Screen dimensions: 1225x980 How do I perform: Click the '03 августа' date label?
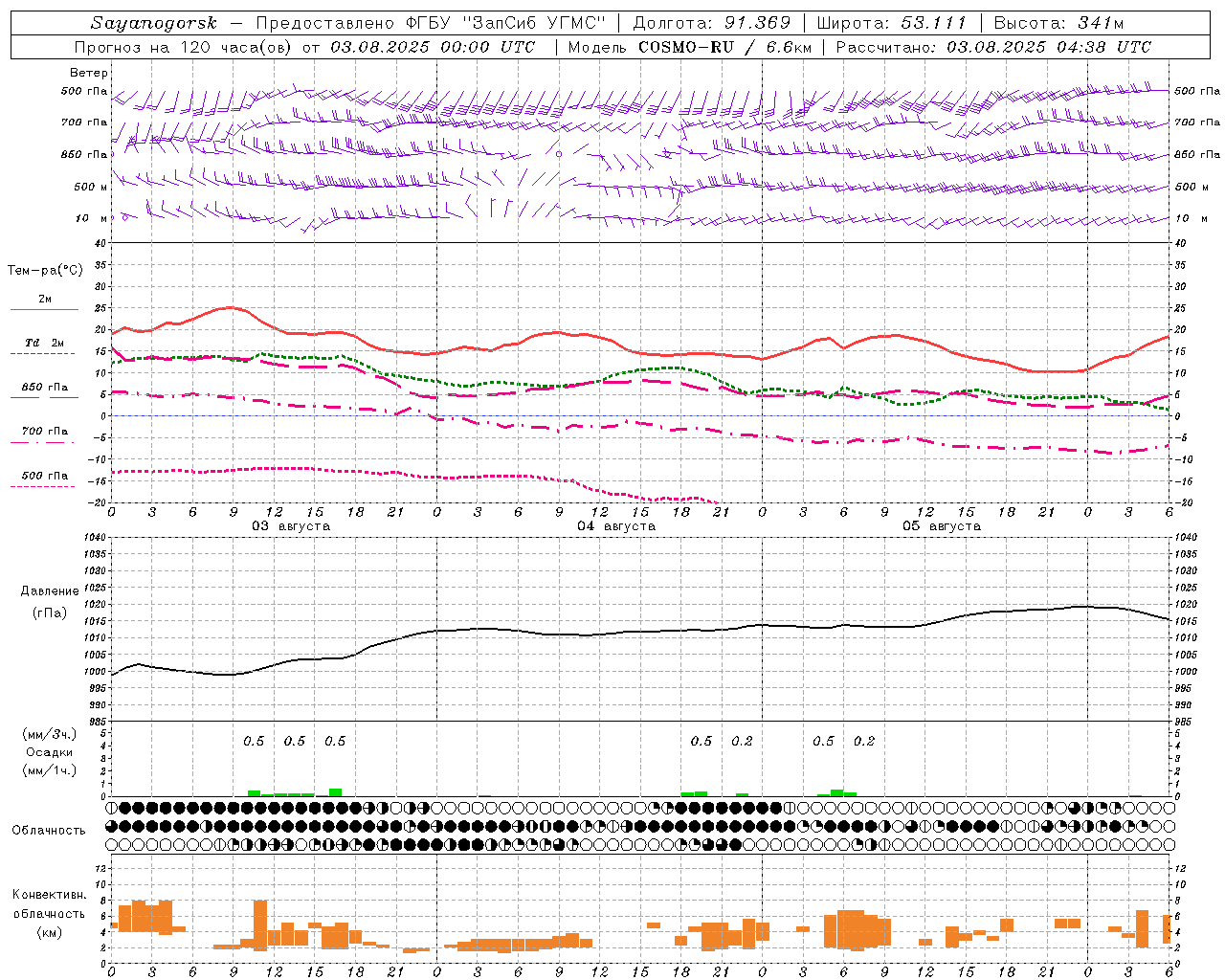click(x=291, y=526)
